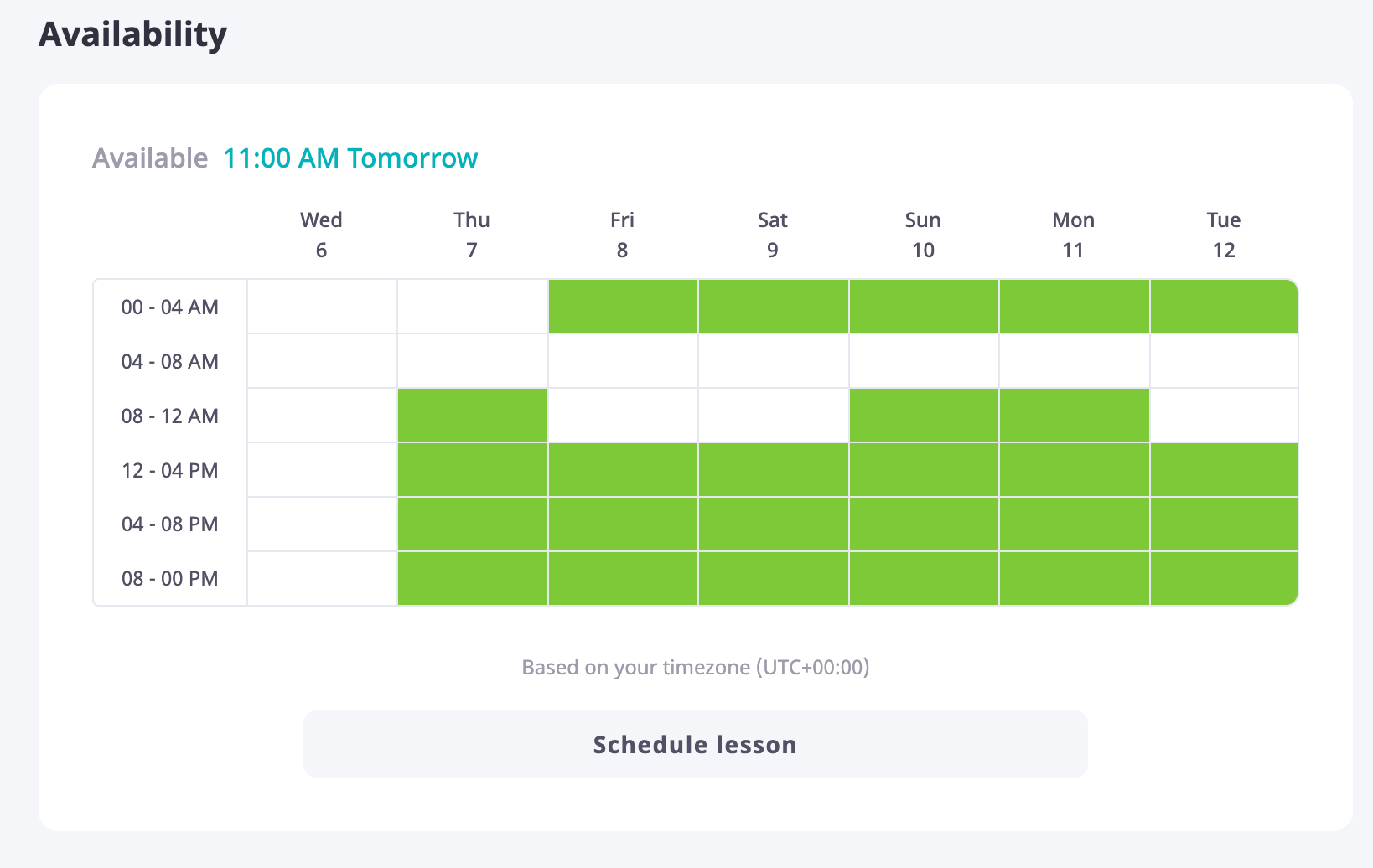Click the 00 - 04 AM row label

(169, 307)
